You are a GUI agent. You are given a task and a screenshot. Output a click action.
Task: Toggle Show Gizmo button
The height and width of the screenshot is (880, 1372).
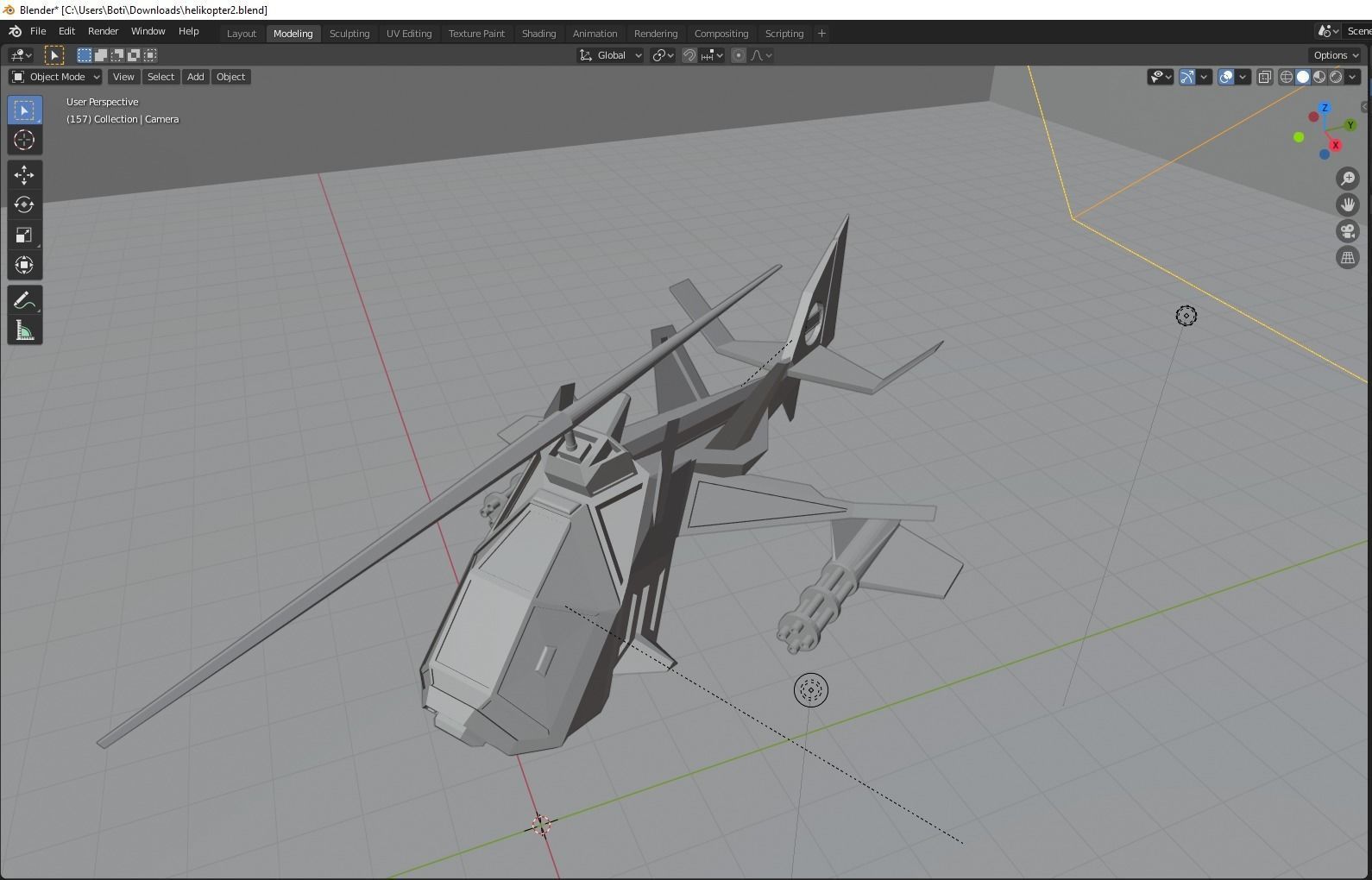[1187, 77]
